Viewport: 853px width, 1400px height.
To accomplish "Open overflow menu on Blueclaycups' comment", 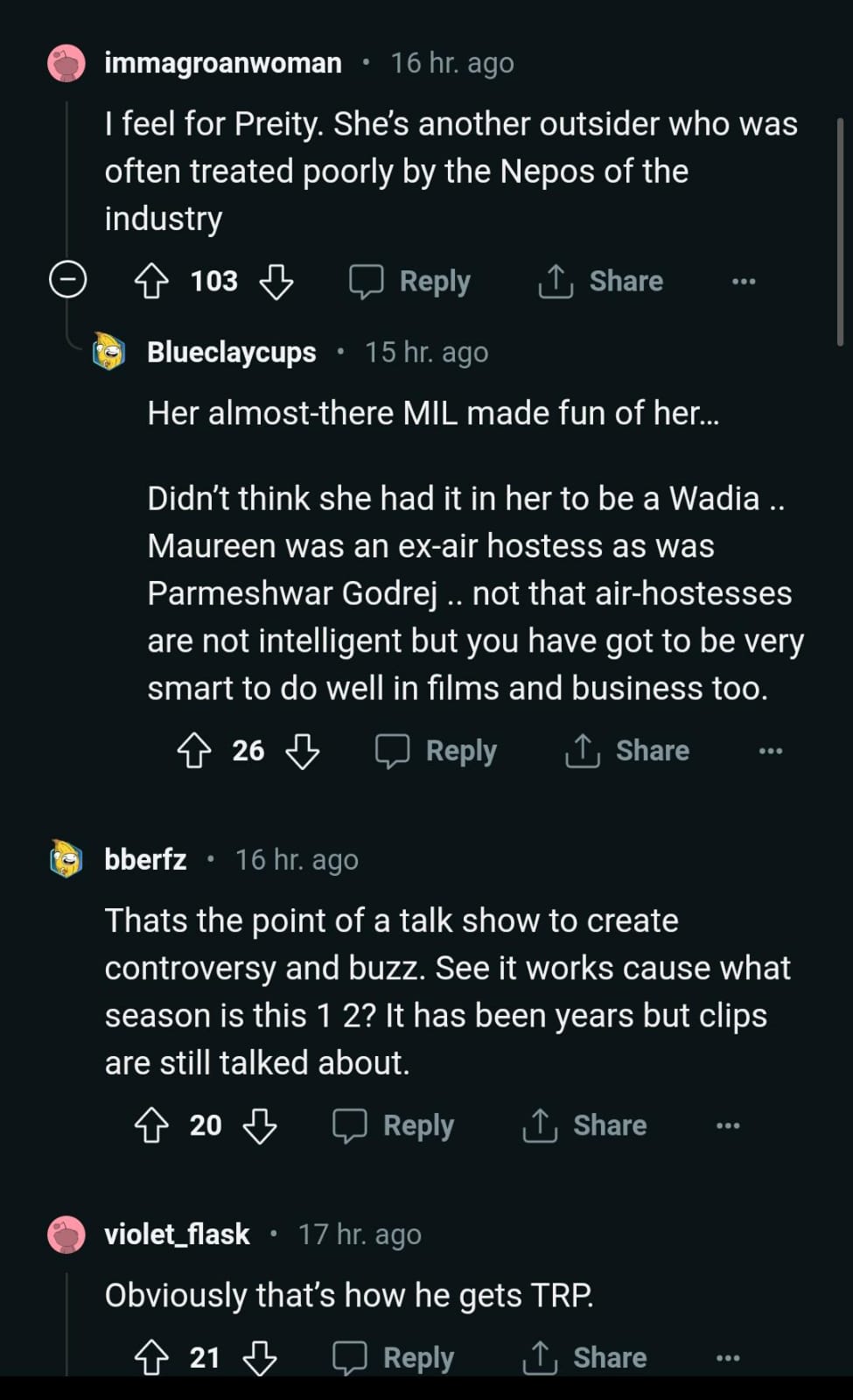I will click(771, 751).
